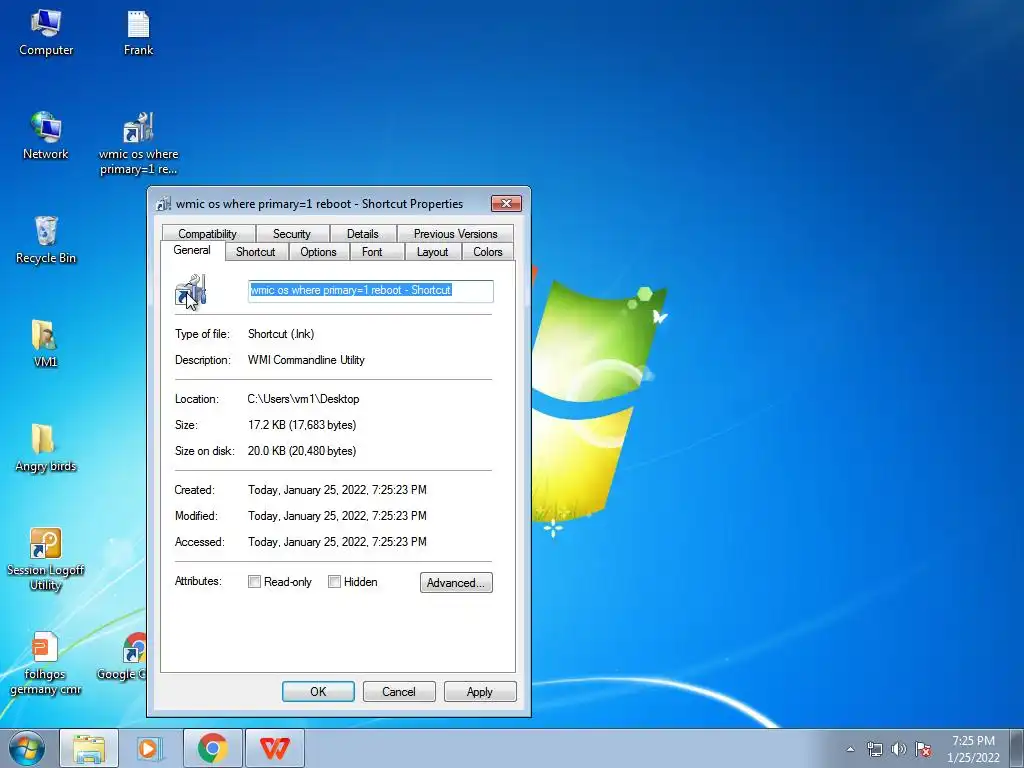Close the Shortcut Properties dialog

click(506, 204)
